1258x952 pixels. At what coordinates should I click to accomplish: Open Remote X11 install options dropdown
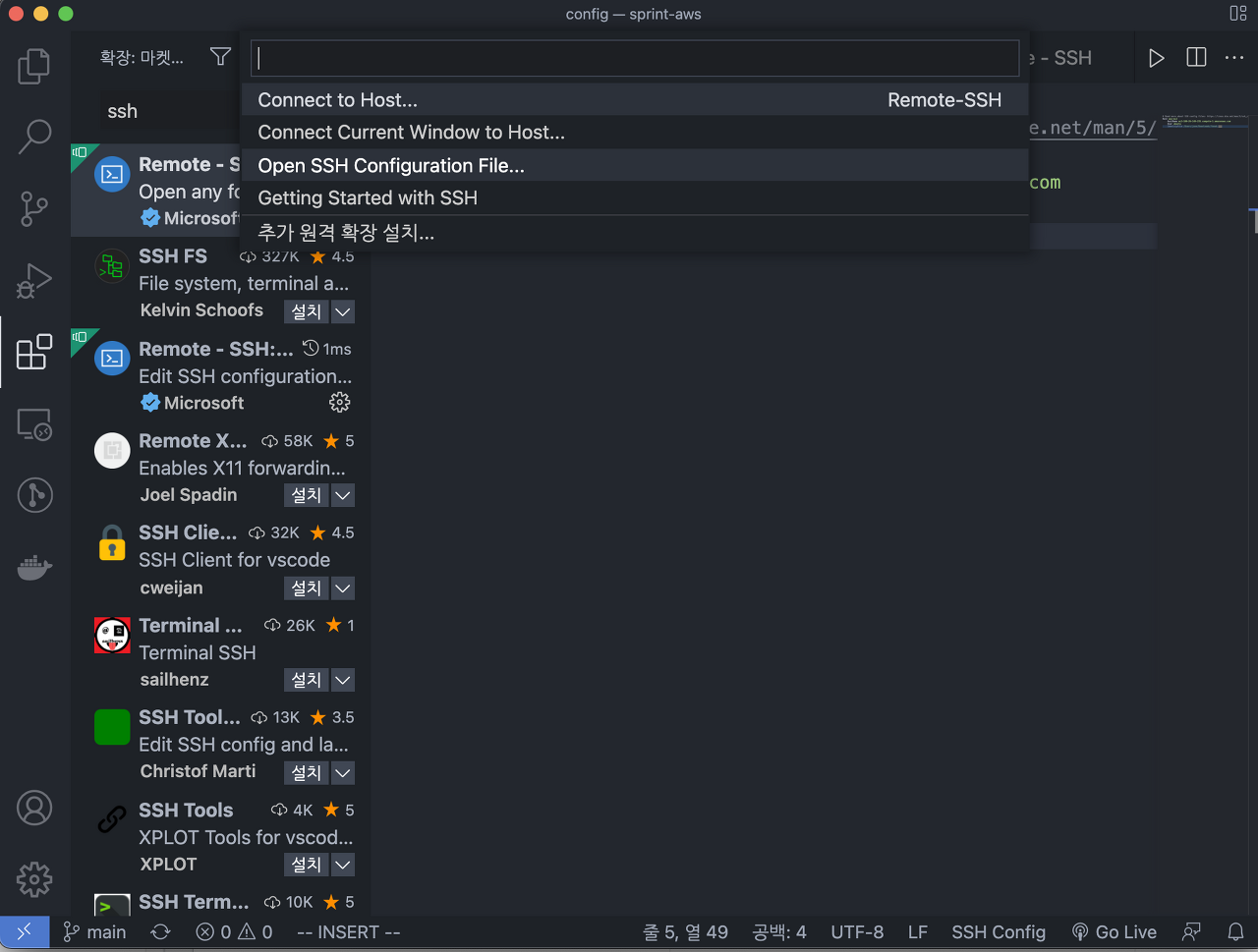click(x=343, y=495)
